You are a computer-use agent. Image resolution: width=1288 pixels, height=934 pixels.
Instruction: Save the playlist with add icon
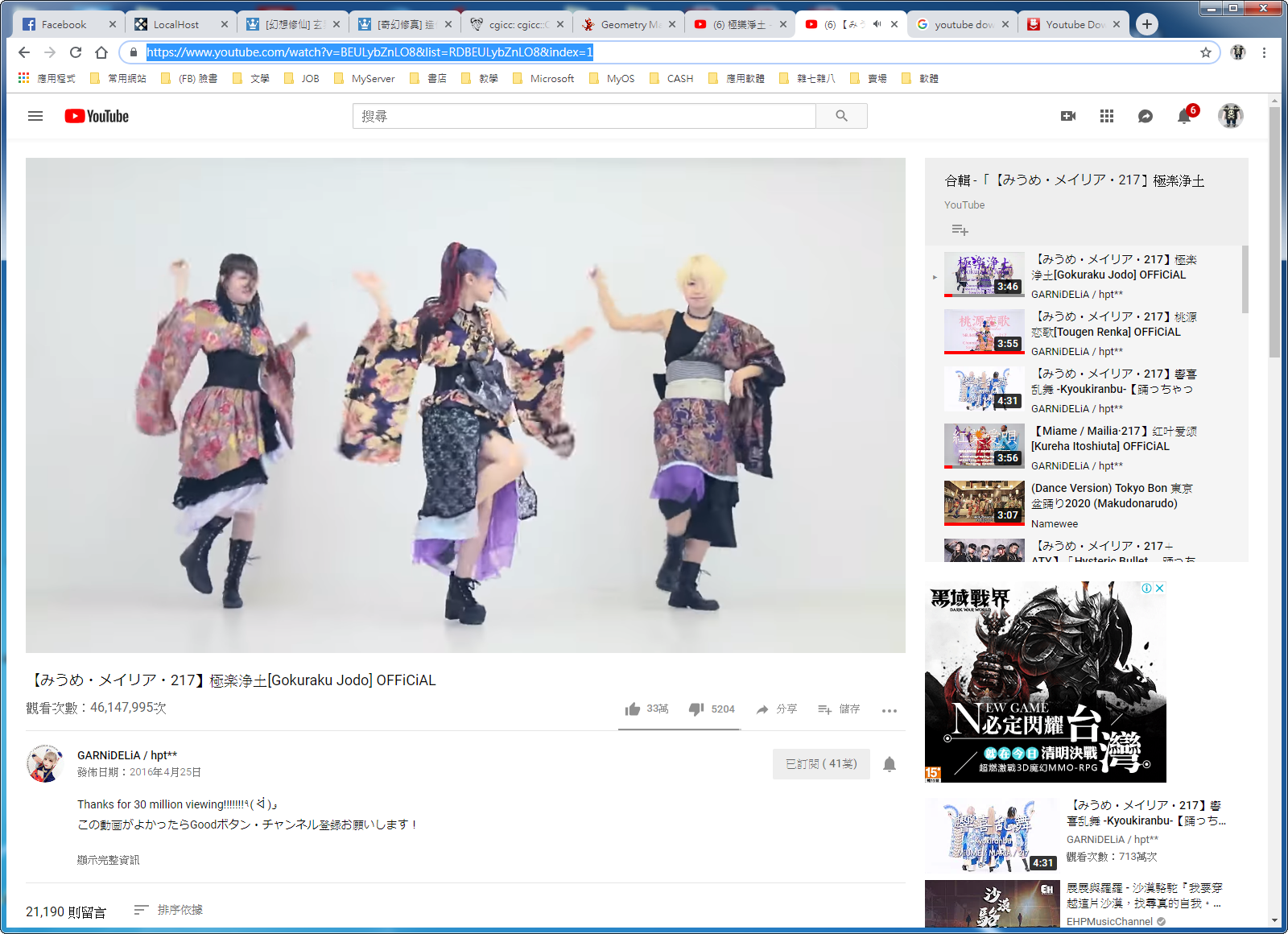[960, 229]
